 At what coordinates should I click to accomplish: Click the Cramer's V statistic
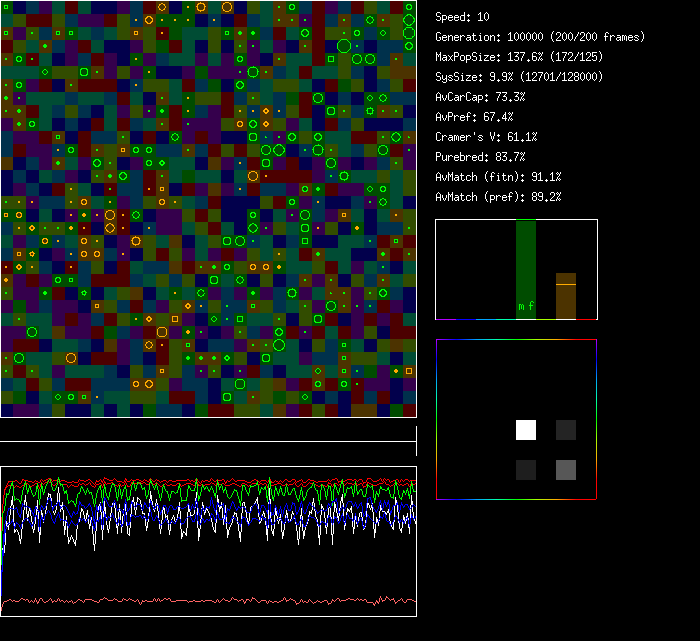[486, 137]
